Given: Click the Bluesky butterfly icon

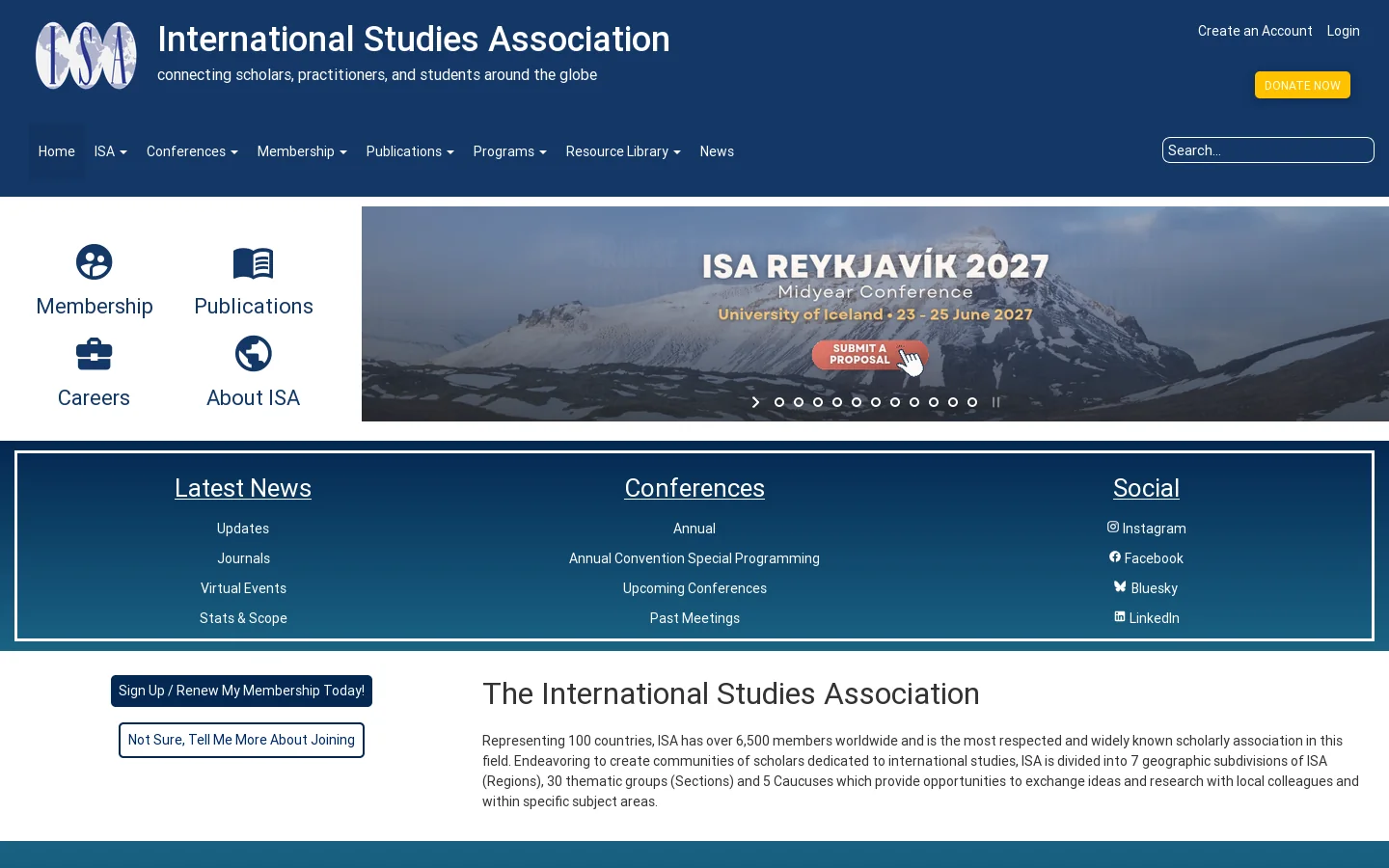Looking at the screenshot, I should (x=1120, y=586).
